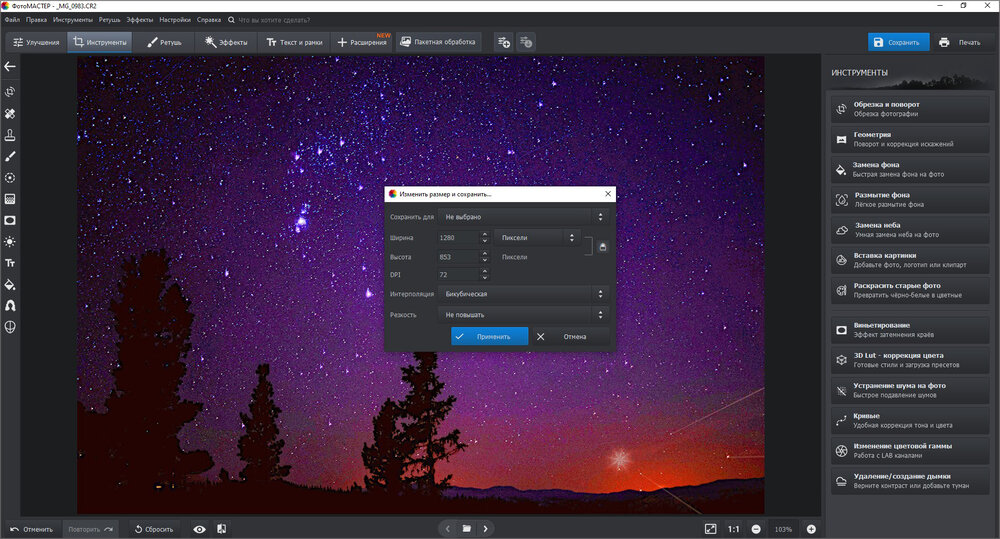Open the Резкость dropdown
This screenshot has height=539, width=1000.
(524, 315)
